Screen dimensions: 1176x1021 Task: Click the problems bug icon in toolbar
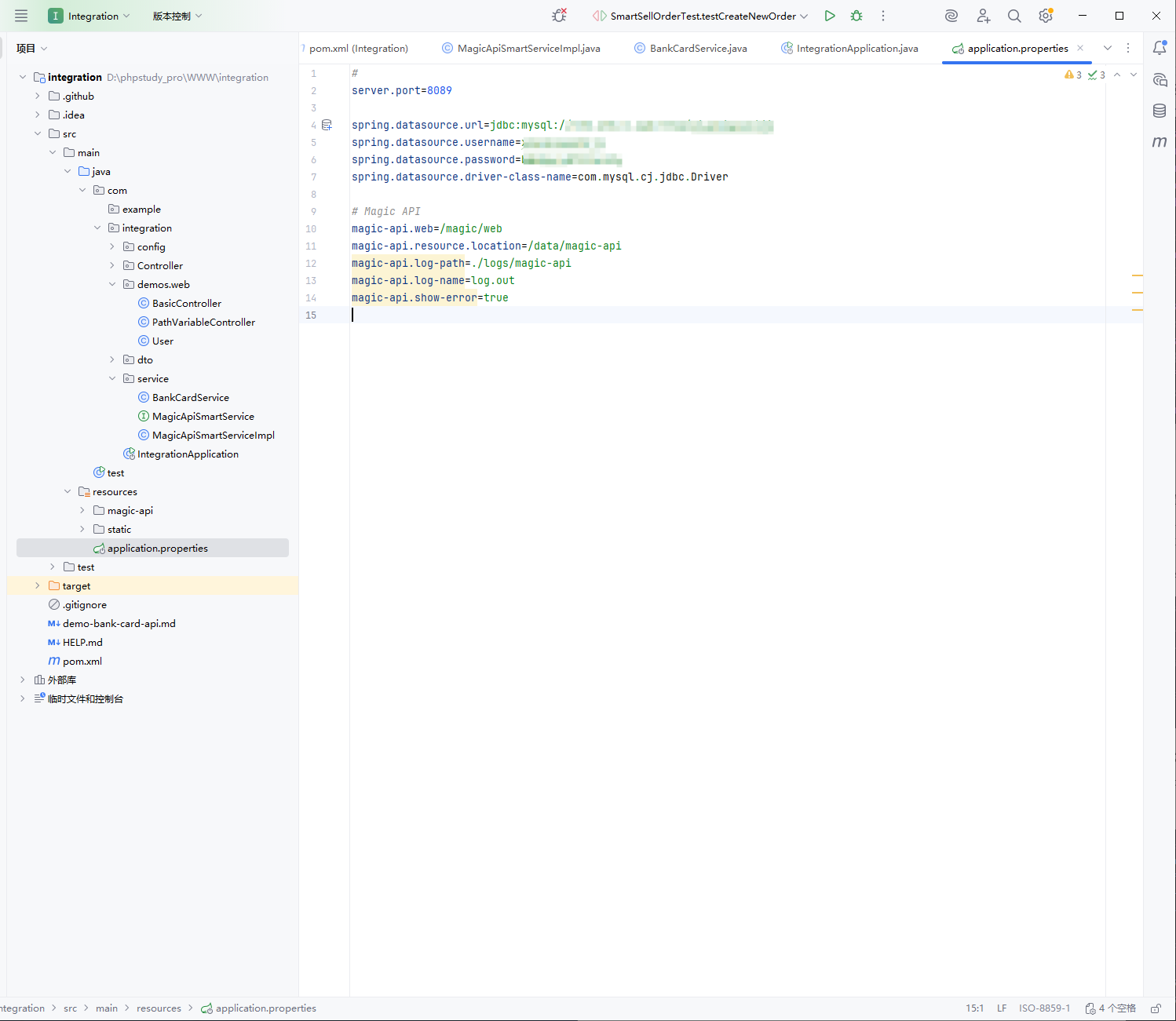pos(559,16)
